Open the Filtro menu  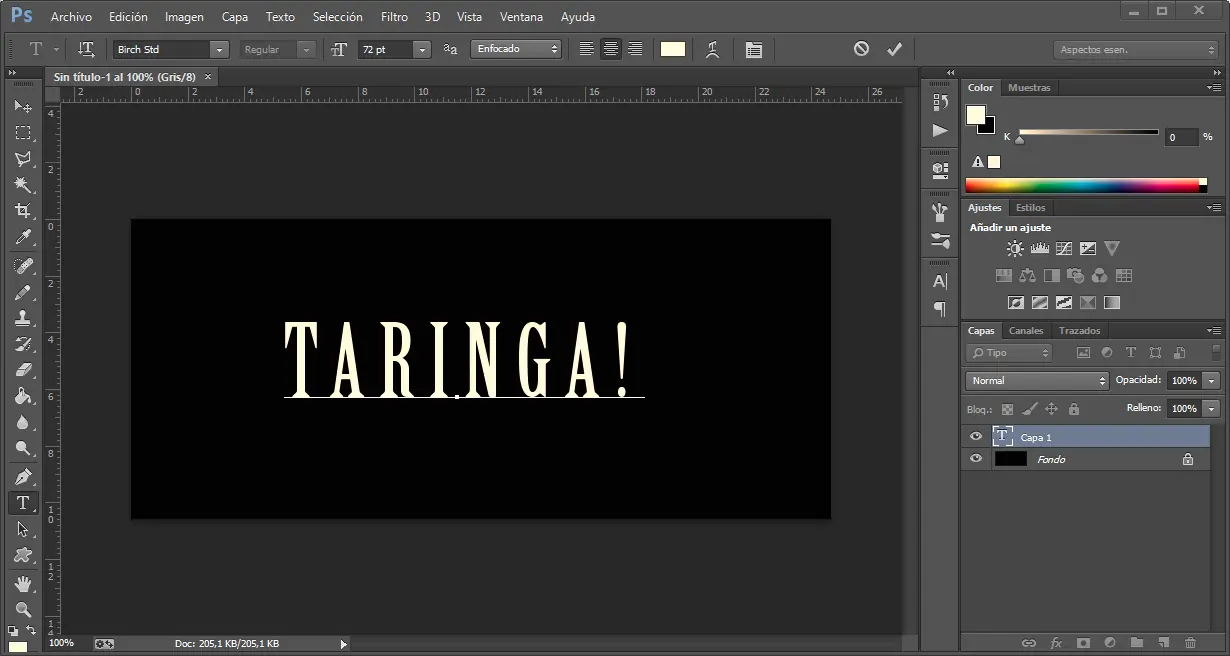pyautogui.click(x=394, y=17)
